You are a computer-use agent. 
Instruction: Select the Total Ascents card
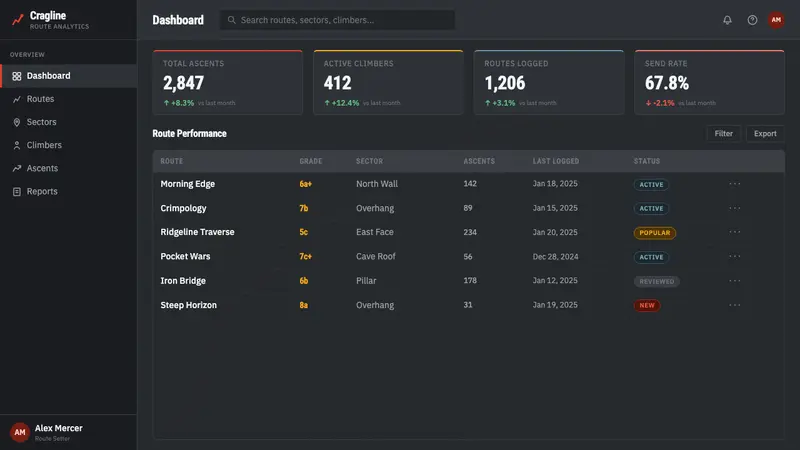tap(228, 82)
